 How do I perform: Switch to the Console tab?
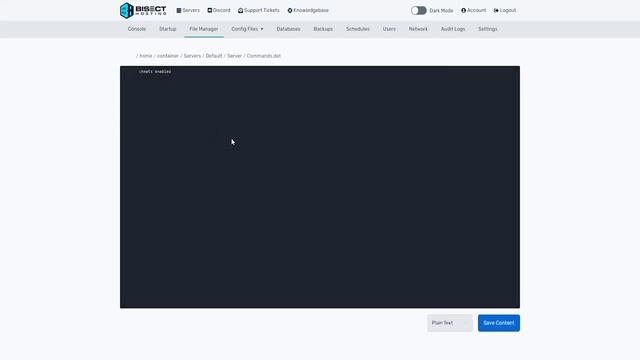[x=137, y=29]
